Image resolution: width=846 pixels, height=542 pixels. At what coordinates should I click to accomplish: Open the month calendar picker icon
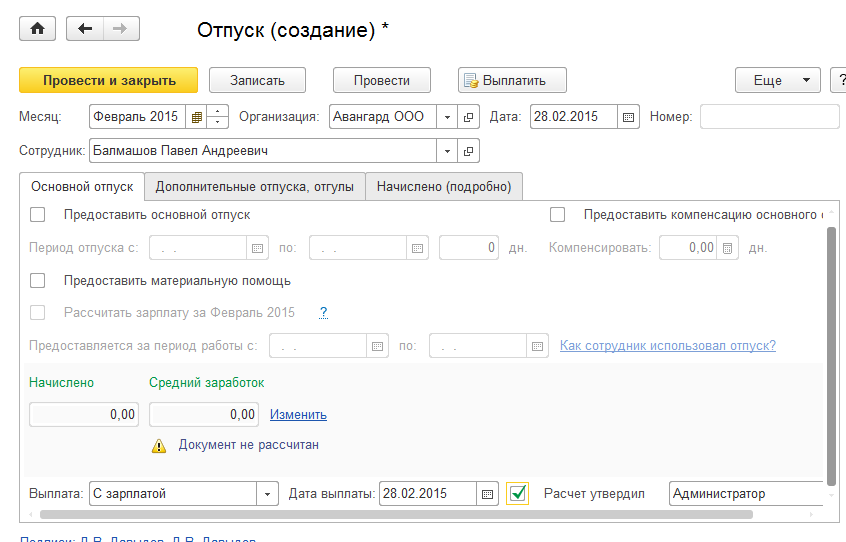tap(197, 117)
